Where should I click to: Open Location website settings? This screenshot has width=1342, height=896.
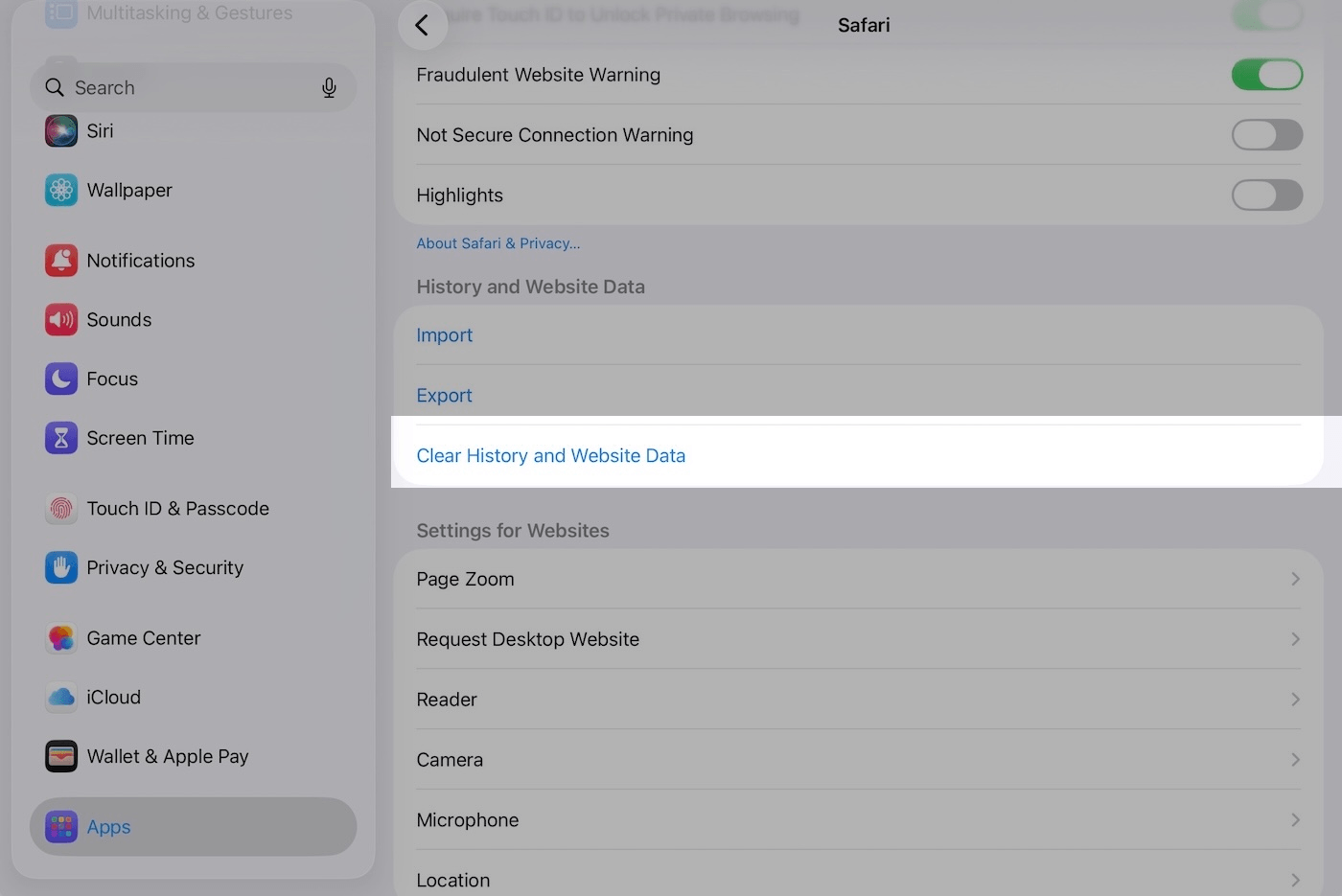(x=858, y=875)
